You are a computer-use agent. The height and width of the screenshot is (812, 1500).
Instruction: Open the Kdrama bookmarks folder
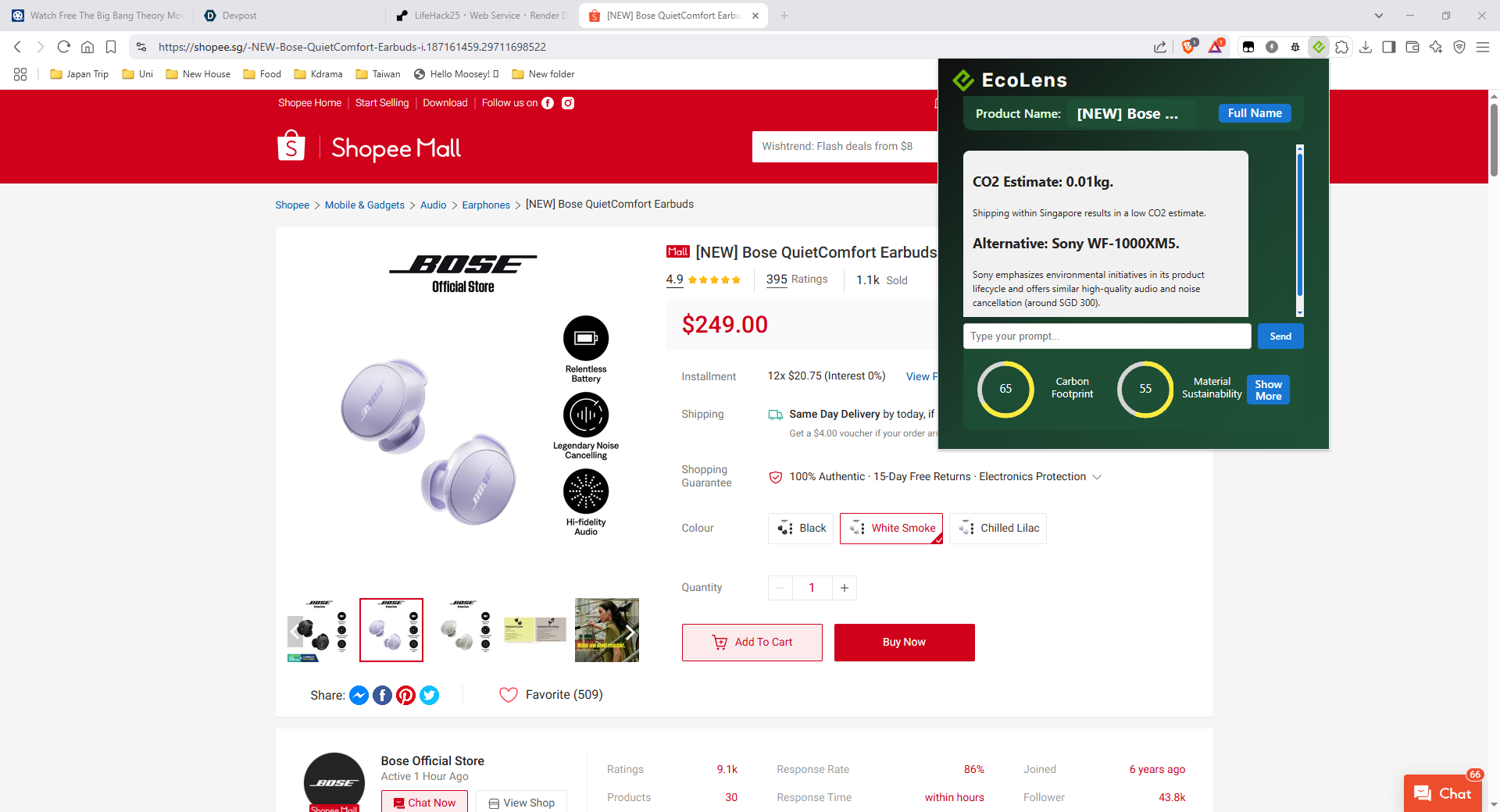pos(318,74)
